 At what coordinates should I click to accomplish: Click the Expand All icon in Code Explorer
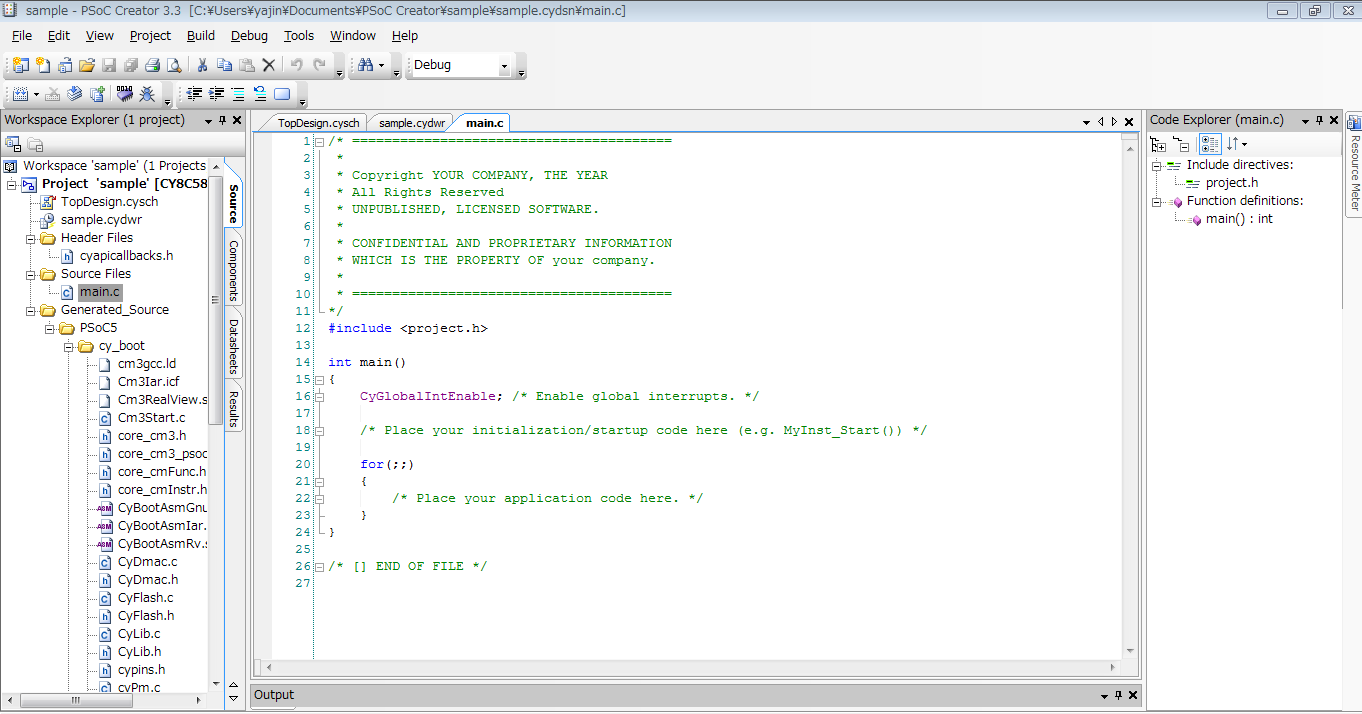[1159, 144]
